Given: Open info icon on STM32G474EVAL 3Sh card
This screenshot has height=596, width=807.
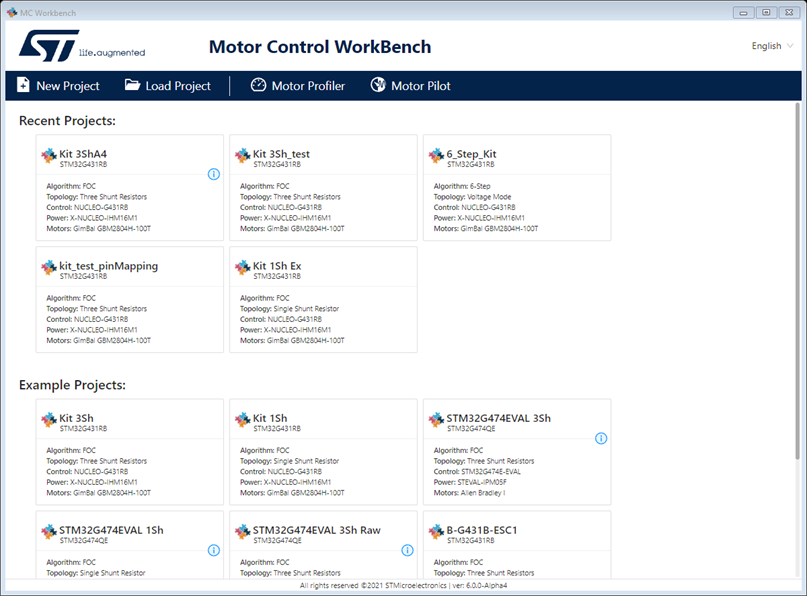Looking at the screenshot, I should [601, 438].
